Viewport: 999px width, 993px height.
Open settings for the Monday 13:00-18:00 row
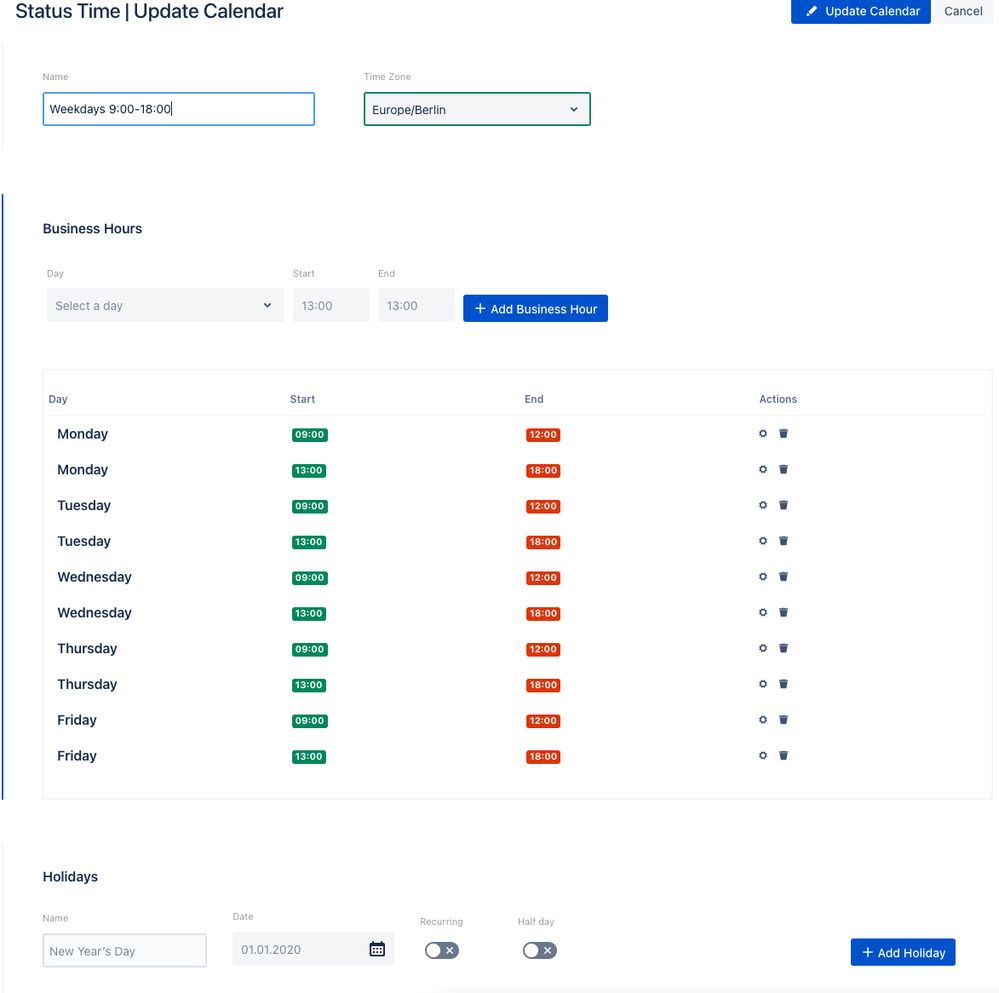(x=763, y=469)
